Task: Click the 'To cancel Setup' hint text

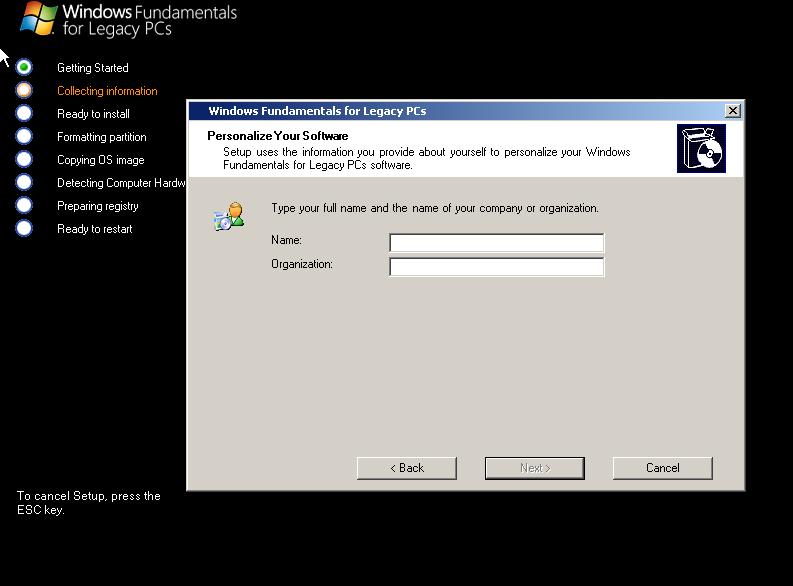Action: (89, 503)
